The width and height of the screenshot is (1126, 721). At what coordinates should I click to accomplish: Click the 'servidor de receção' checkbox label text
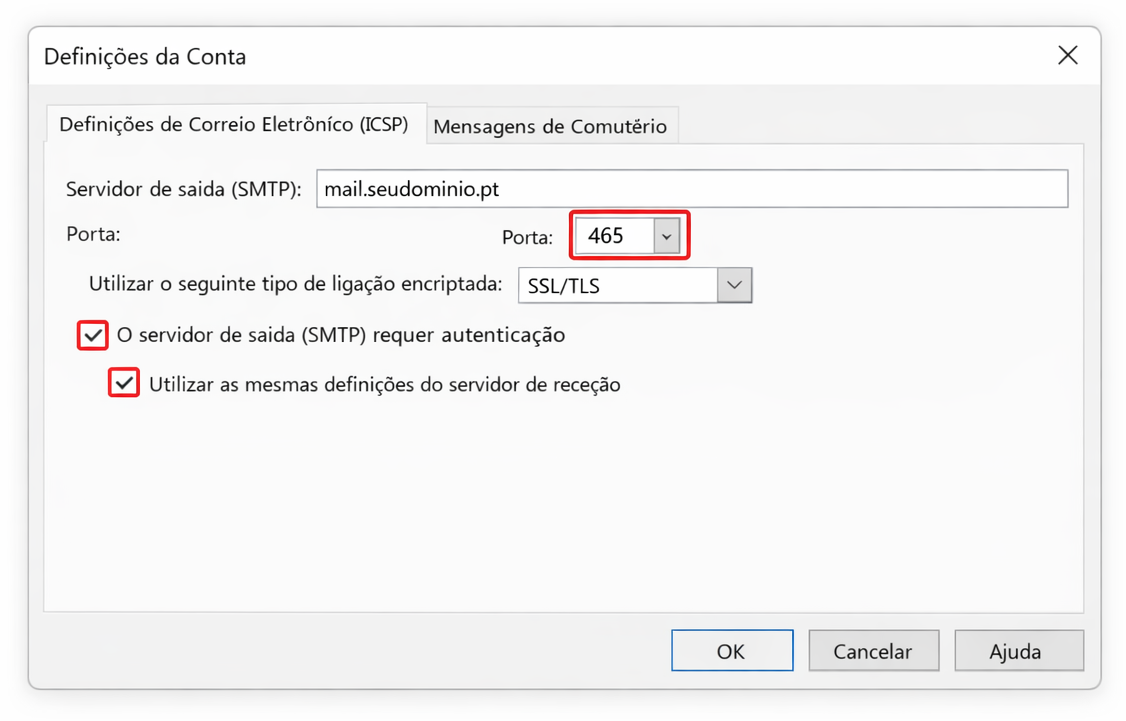click(384, 384)
